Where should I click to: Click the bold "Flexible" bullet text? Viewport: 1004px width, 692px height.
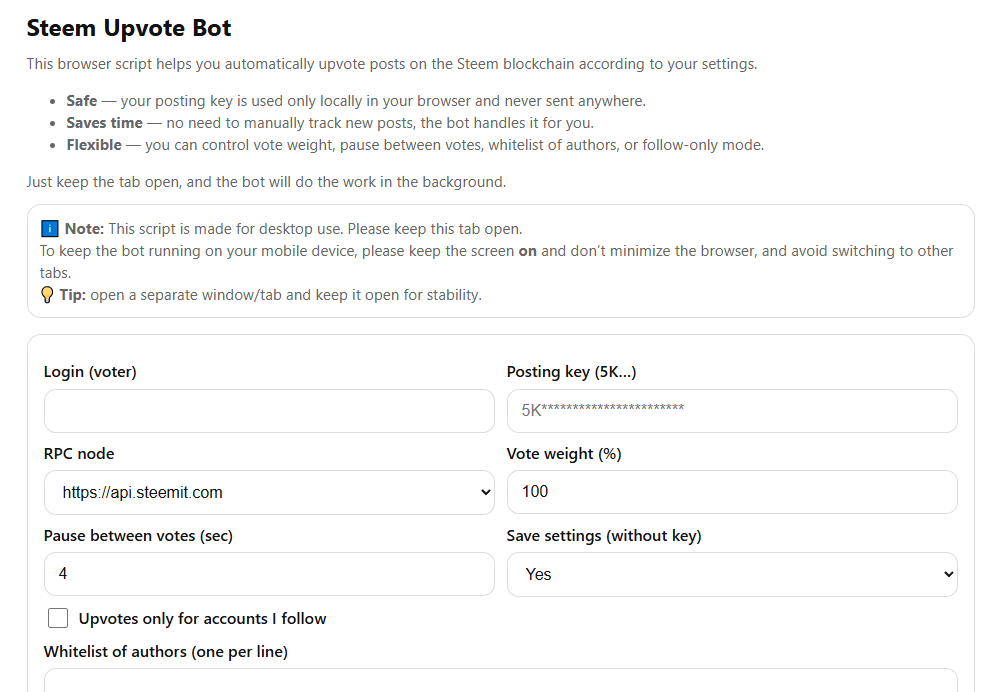[96, 145]
